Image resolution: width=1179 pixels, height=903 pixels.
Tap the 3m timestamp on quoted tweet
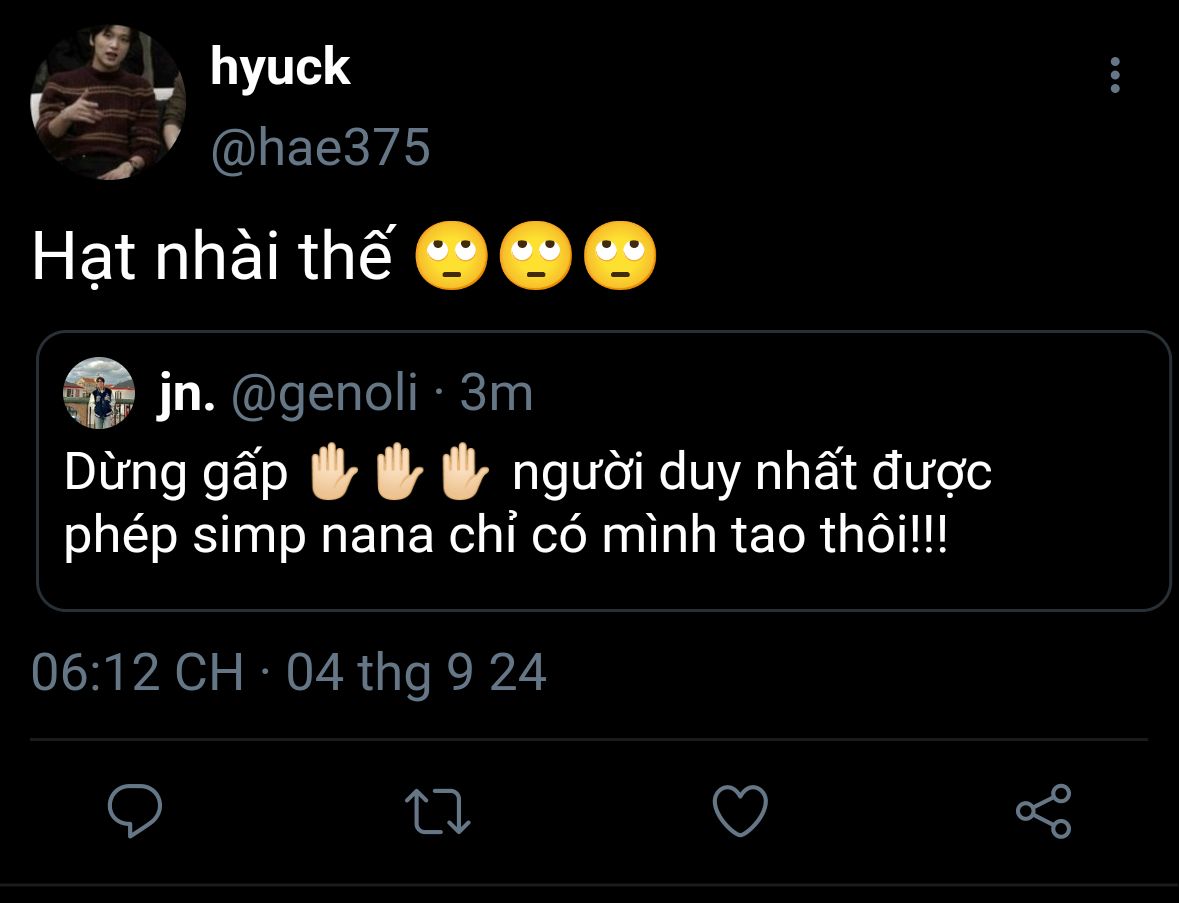click(496, 395)
